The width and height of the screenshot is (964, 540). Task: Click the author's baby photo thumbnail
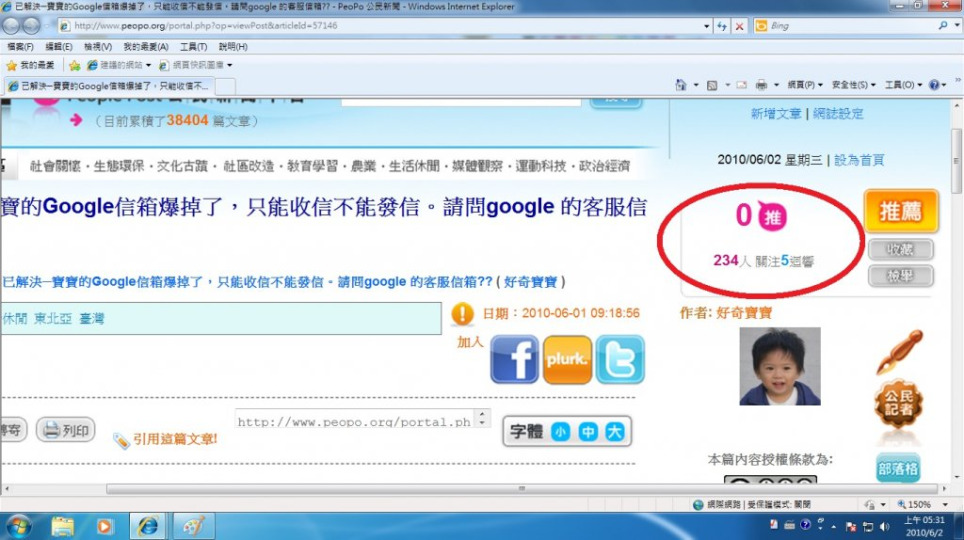pyautogui.click(x=780, y=366)
